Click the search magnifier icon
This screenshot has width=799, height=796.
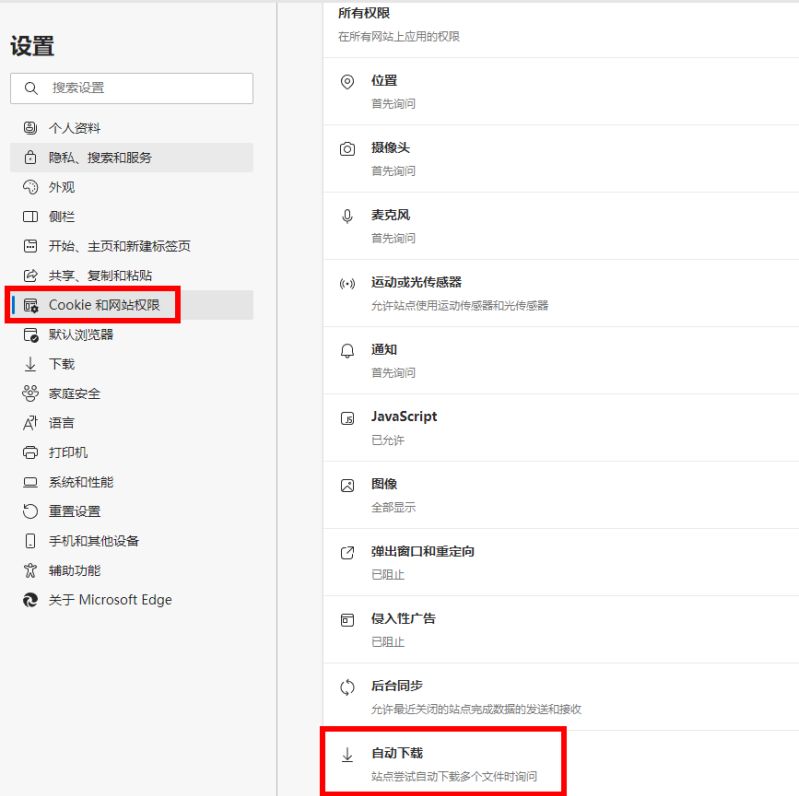31,88
